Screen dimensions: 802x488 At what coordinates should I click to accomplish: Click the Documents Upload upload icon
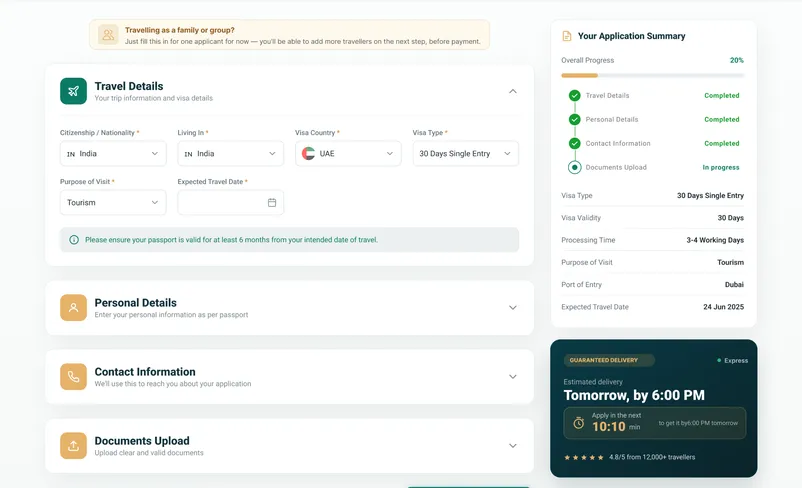click(x=73, y=446)
